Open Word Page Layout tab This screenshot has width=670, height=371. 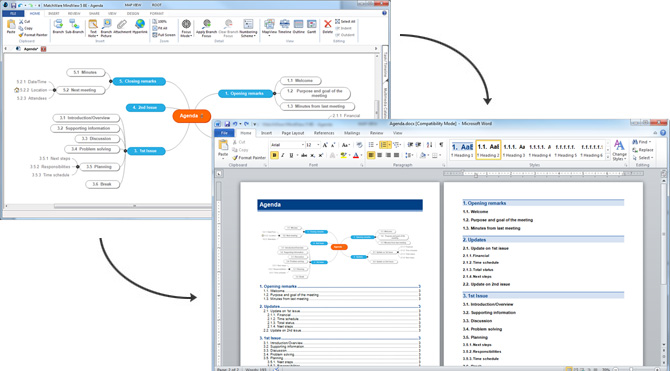(x=293, y=133)
